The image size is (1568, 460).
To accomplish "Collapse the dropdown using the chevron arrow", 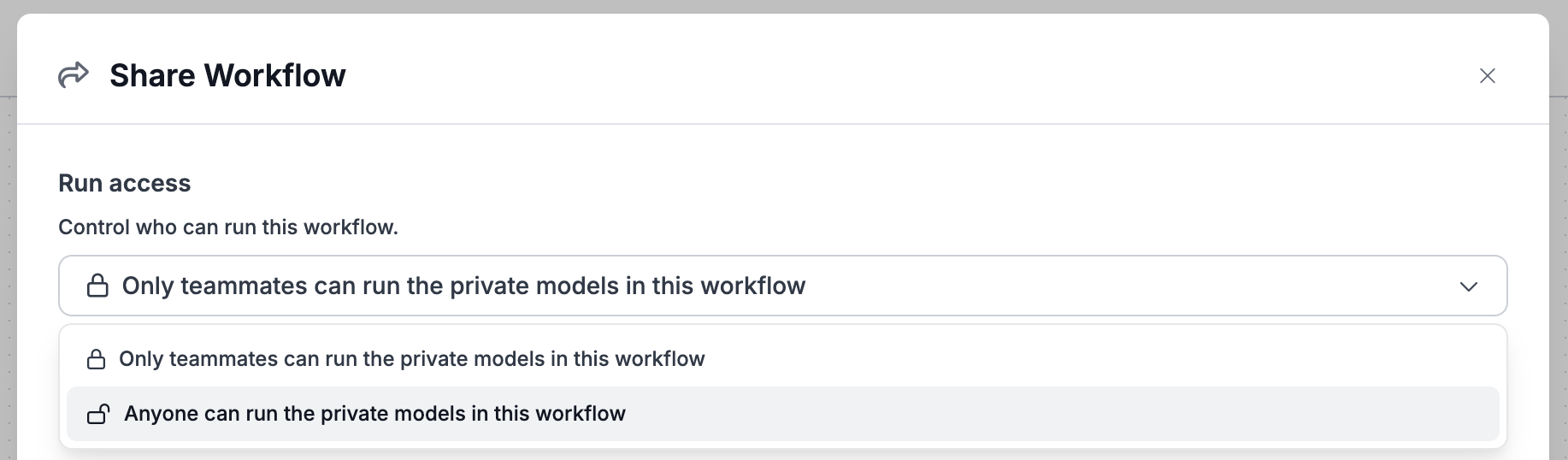I will [1468, 286].
